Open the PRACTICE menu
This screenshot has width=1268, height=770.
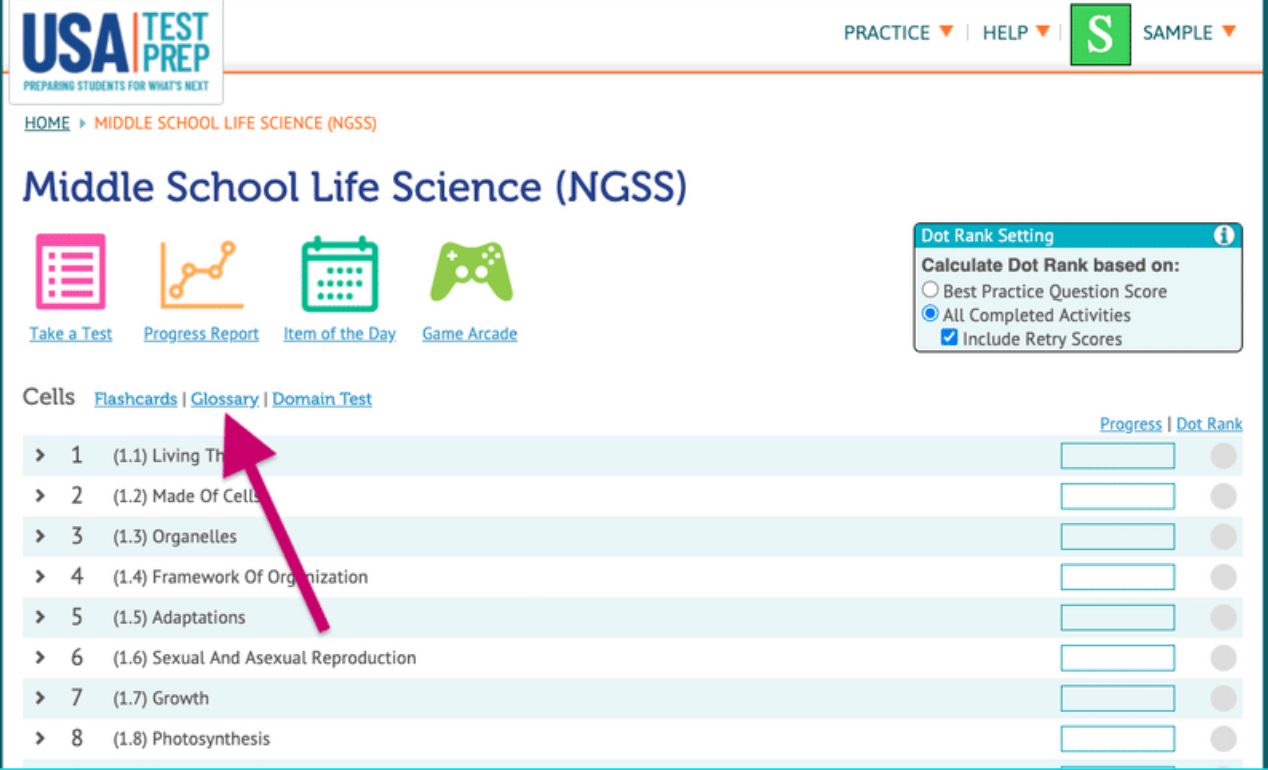[898, 33]
